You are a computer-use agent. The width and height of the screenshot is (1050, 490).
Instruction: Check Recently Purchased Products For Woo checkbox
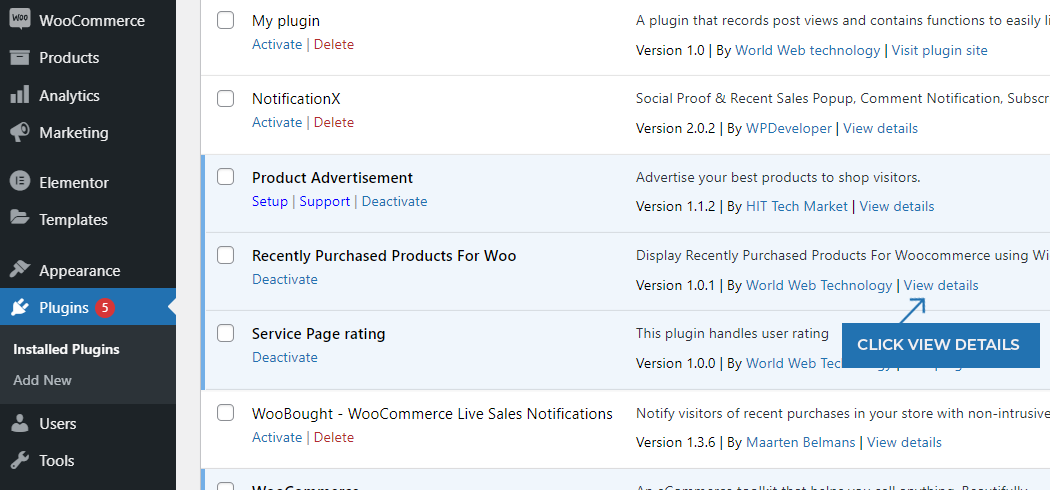tap(226, 255)
